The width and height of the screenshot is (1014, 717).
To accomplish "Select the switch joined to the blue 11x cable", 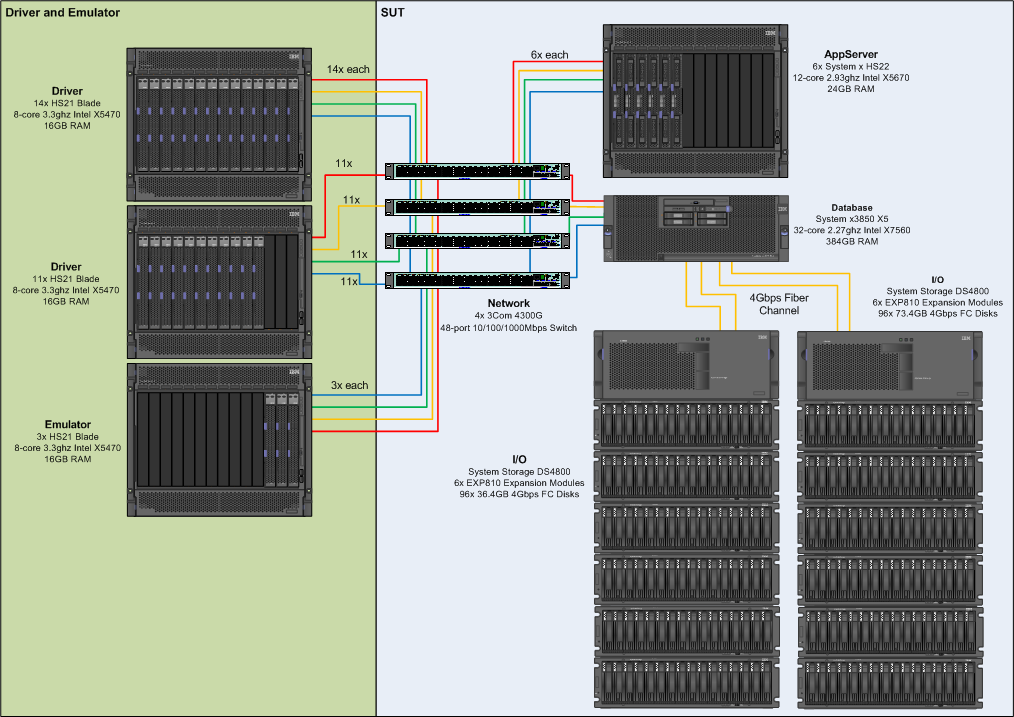I will point(477,281).
